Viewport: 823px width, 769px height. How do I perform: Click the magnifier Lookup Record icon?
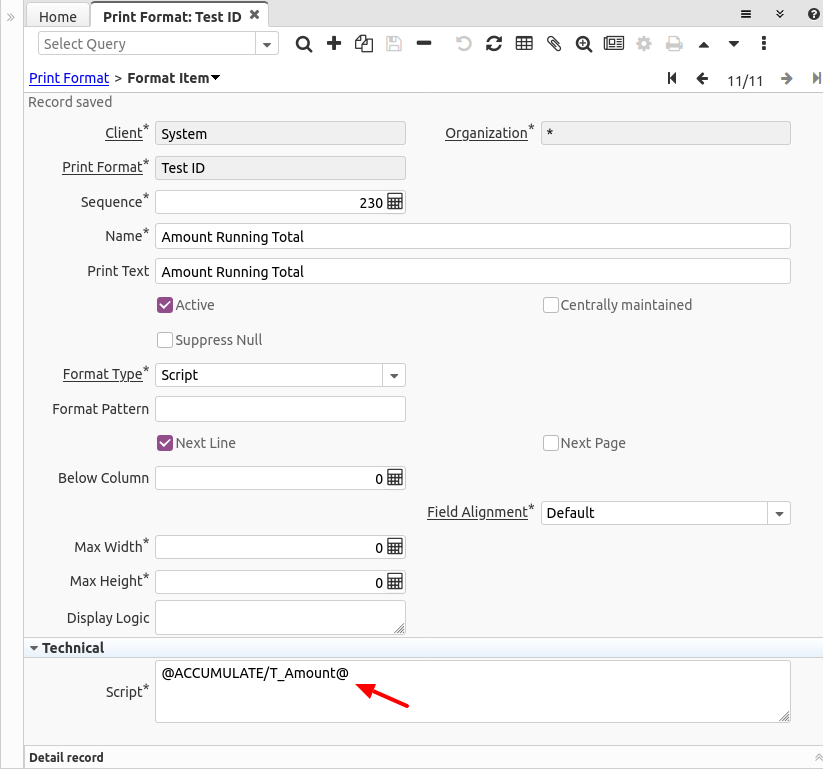304,44
